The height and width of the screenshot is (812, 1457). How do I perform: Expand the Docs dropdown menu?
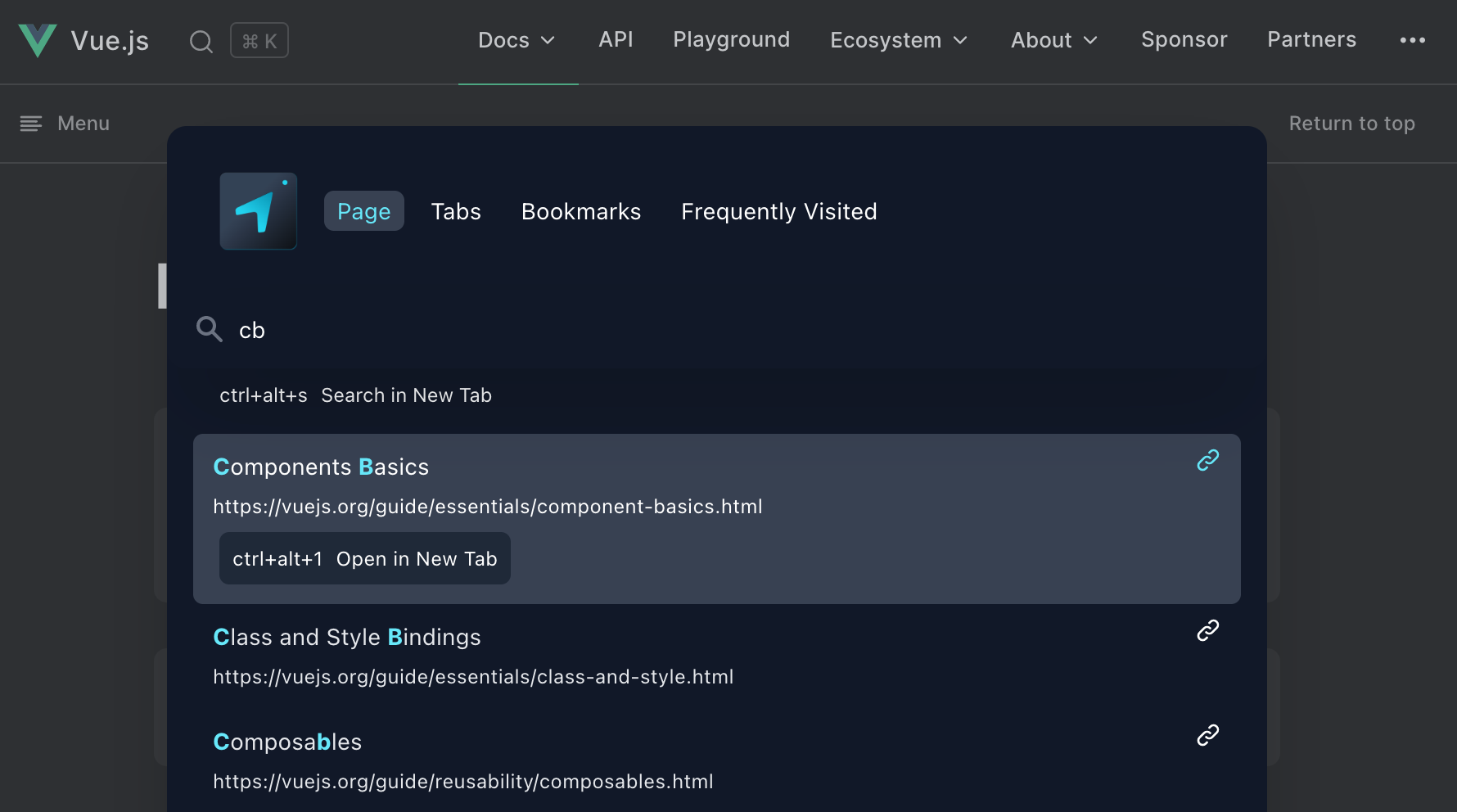tap(517, 40)
